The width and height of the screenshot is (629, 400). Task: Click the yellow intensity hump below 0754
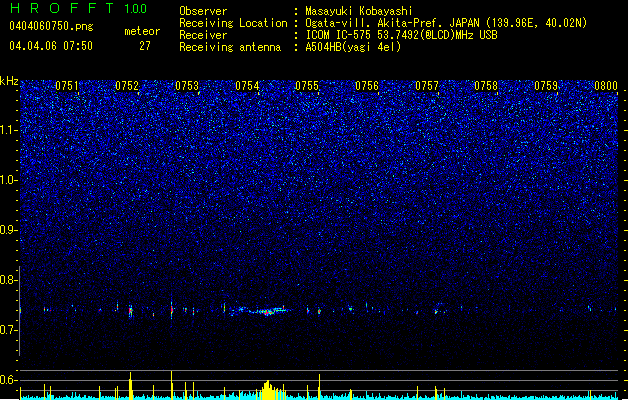(268, 390)
